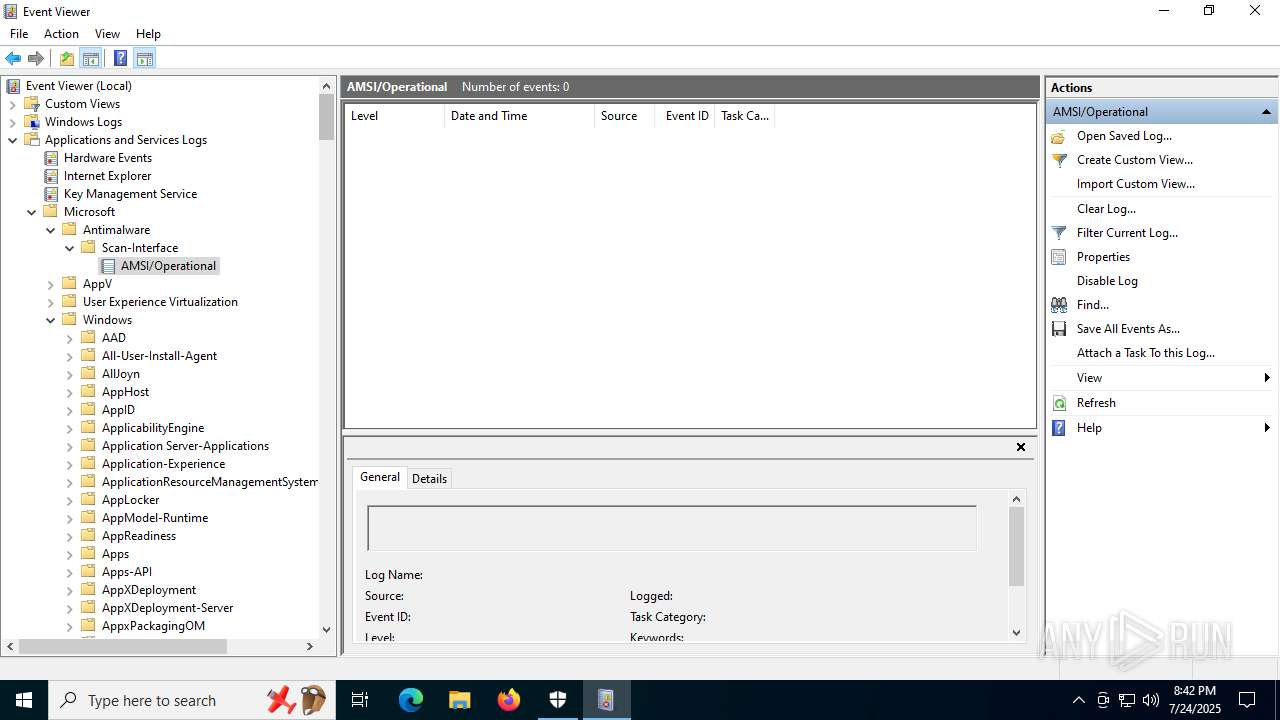Click Attach a Task To this Log
Viewport: 1280px width, 720px height.
1146,353
